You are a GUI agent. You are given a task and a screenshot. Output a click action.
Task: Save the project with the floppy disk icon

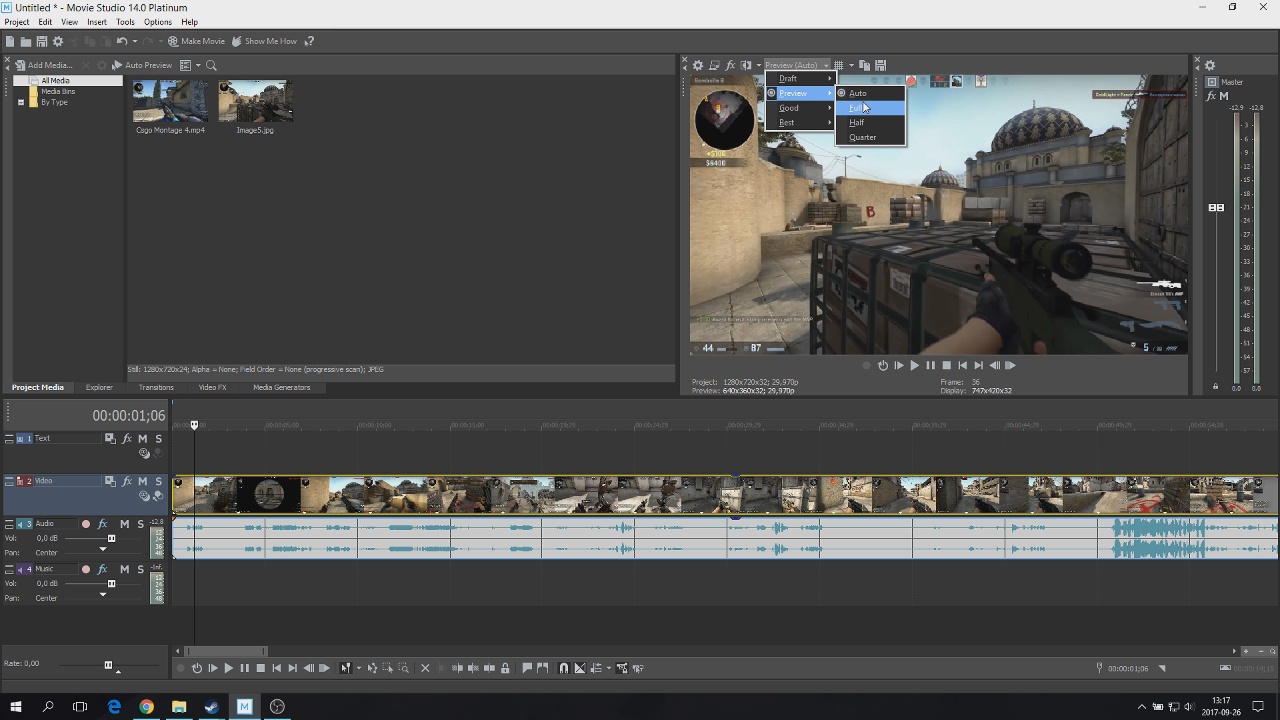42,41
